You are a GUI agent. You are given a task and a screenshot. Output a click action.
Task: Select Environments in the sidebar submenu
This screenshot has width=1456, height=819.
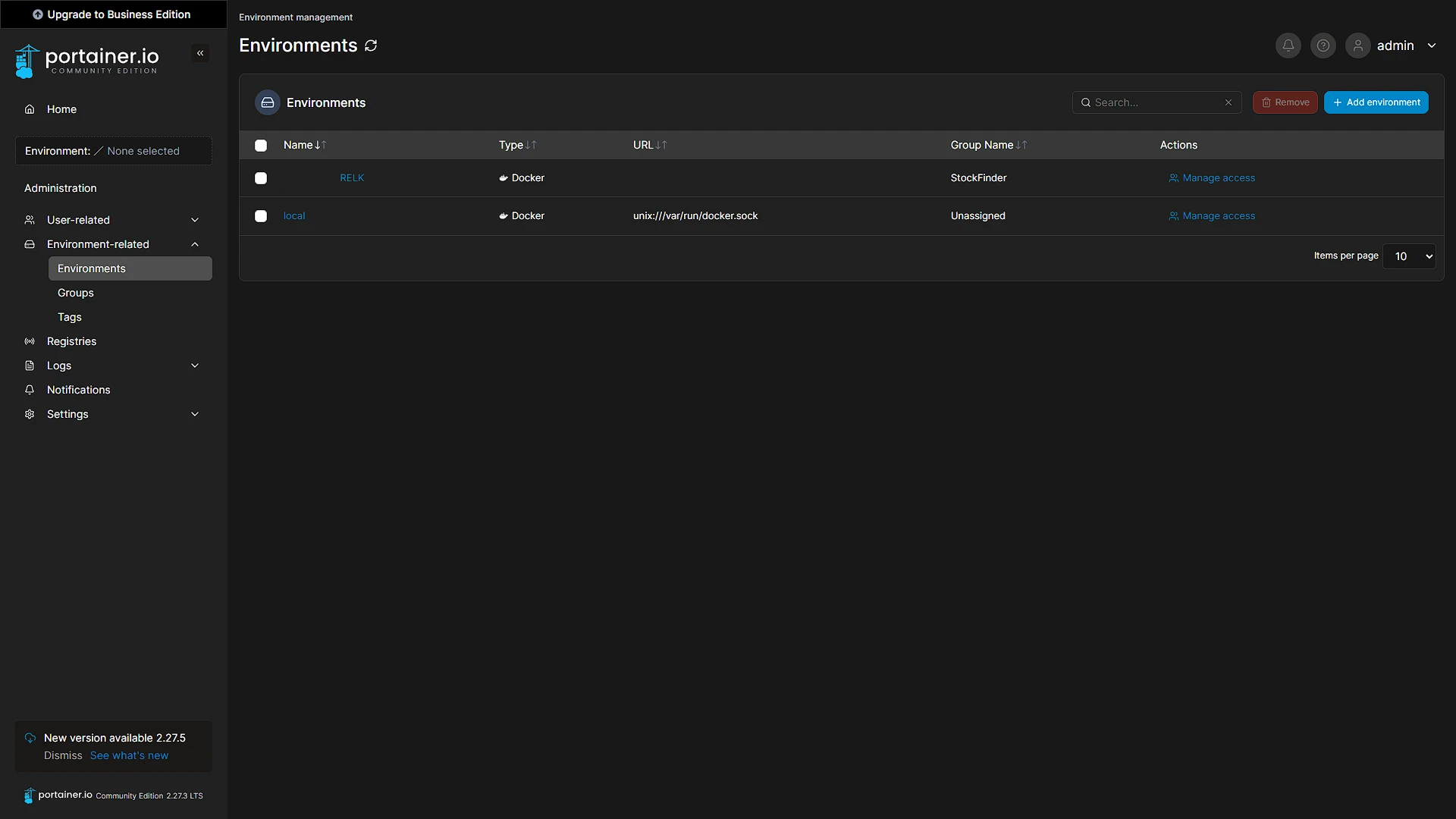click(130, 268)
